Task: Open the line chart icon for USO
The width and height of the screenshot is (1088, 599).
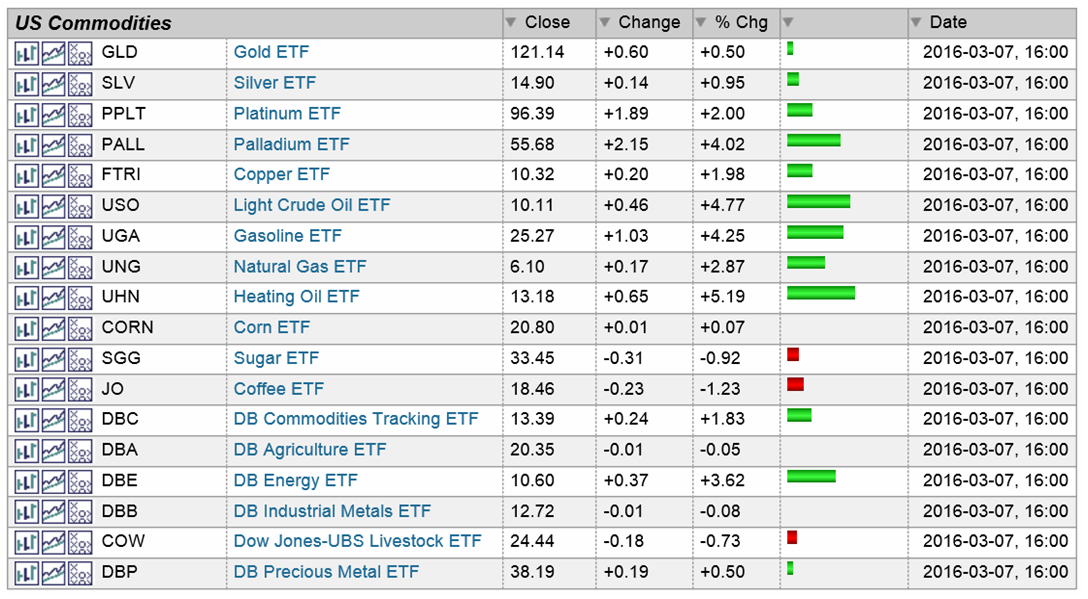Action: pyautogui.click(x=53, y=206)
